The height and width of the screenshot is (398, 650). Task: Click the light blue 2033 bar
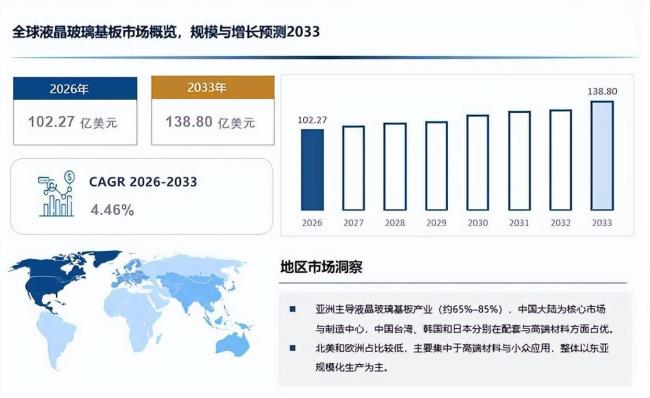(602, 156)
